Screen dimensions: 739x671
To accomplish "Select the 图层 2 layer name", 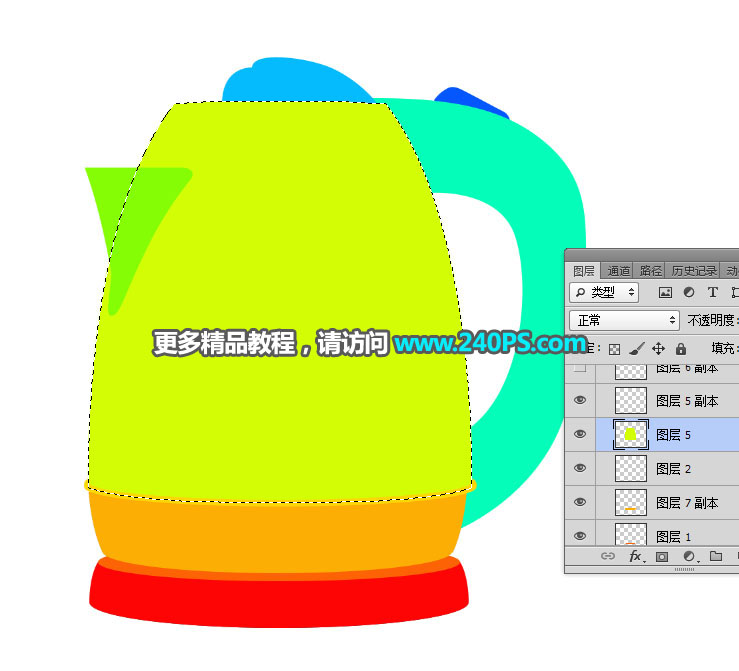I will point(673,469).
